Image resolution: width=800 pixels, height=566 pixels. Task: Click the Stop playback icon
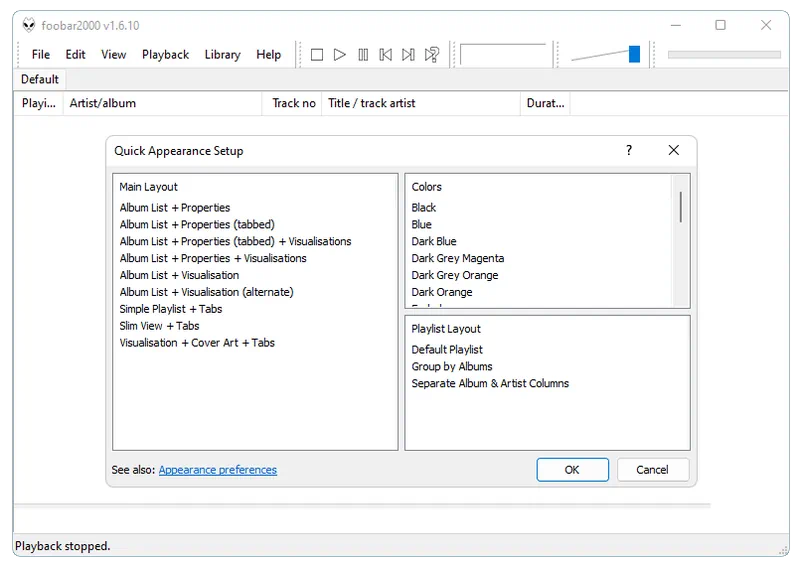(317, 55)
